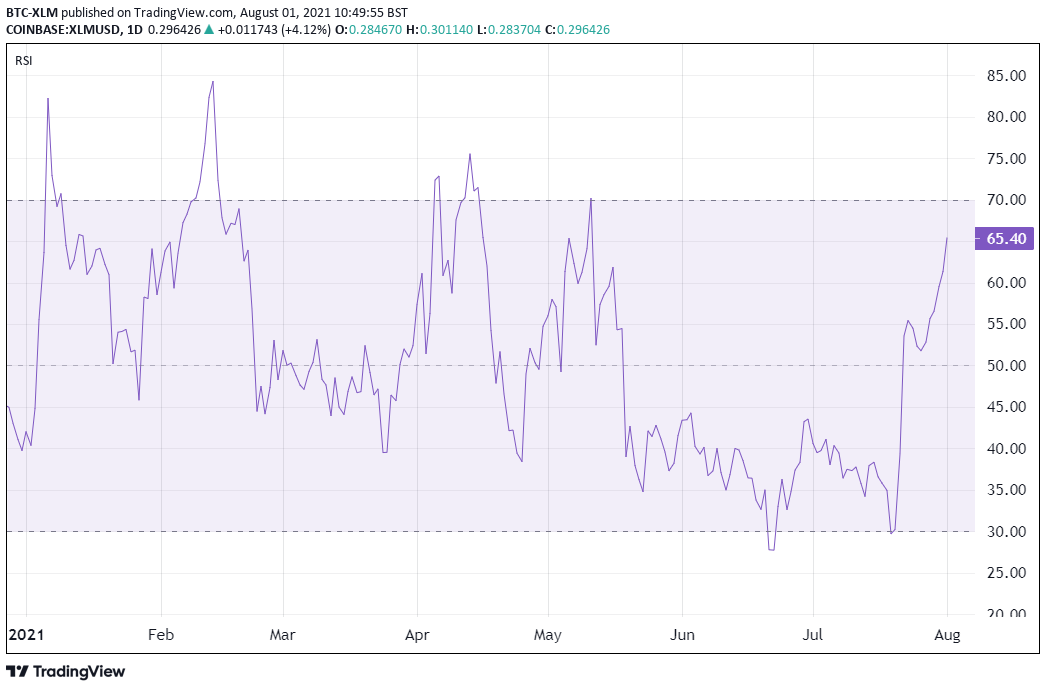The width and height of the screenshot is (1046, 690).
Task: Click the May label on time axis
Action: click(x=548, y=635)
